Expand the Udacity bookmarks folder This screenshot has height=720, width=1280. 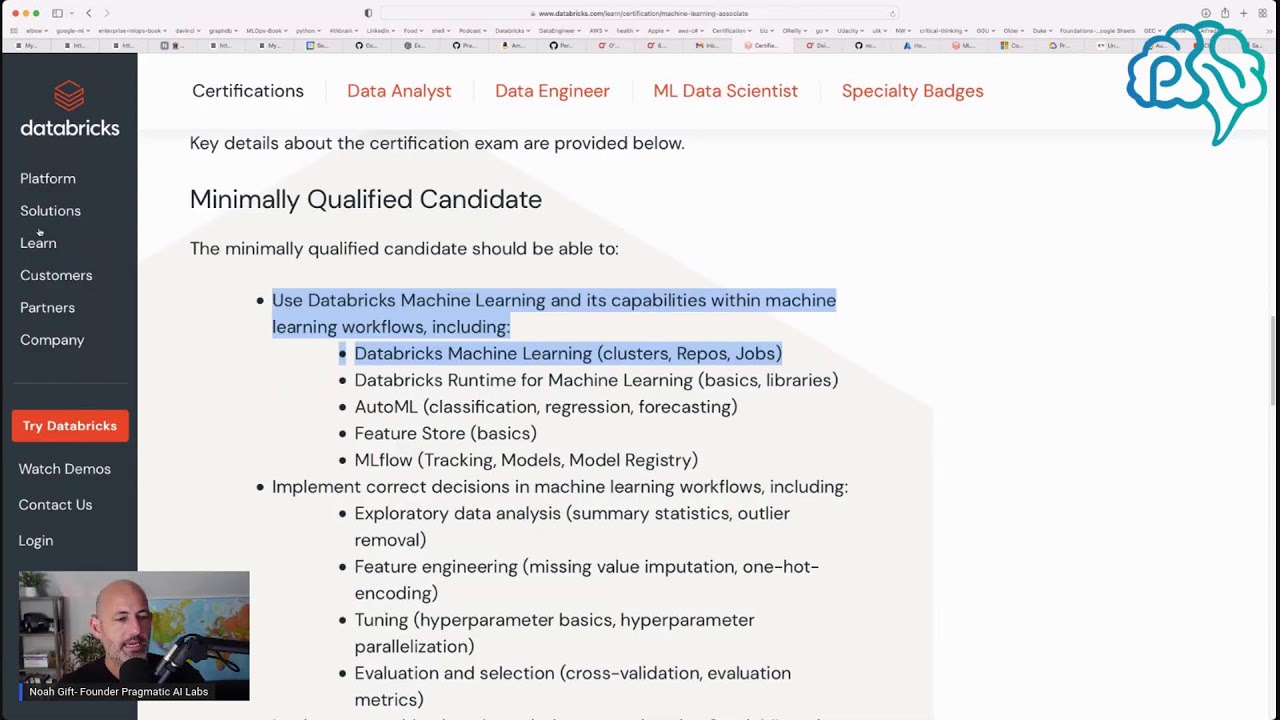coord(853,31)
